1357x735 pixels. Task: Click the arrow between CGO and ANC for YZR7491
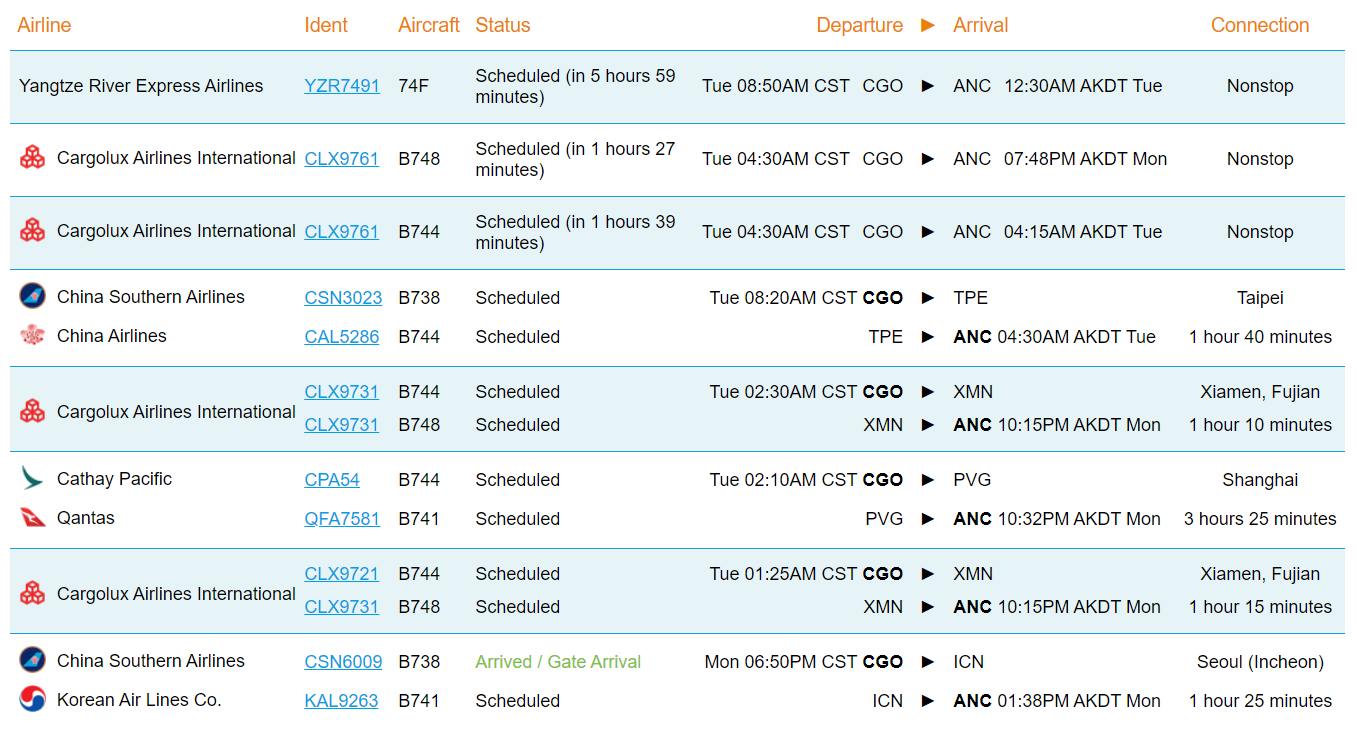tap(928, 86)
